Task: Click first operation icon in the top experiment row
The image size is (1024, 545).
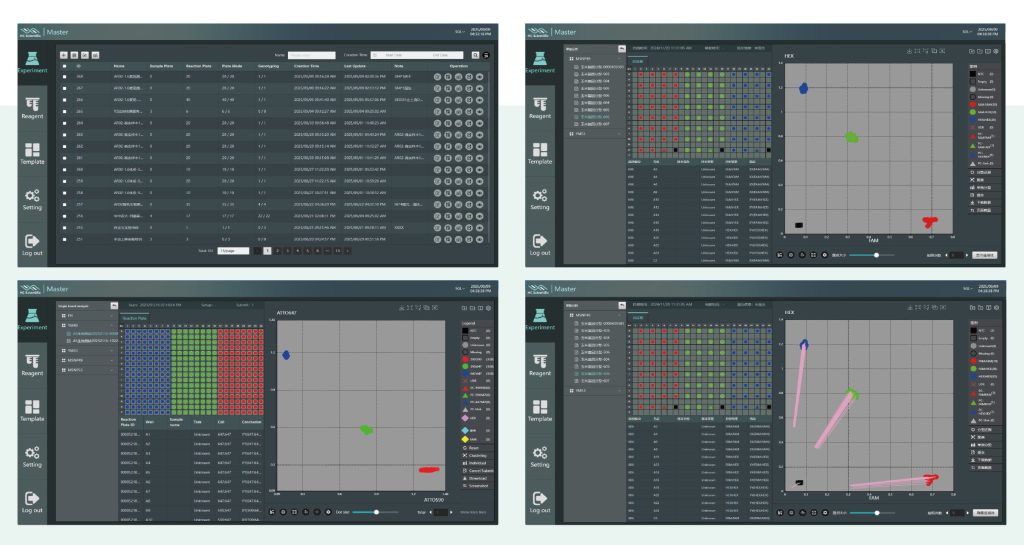Action: pos(437,76)
